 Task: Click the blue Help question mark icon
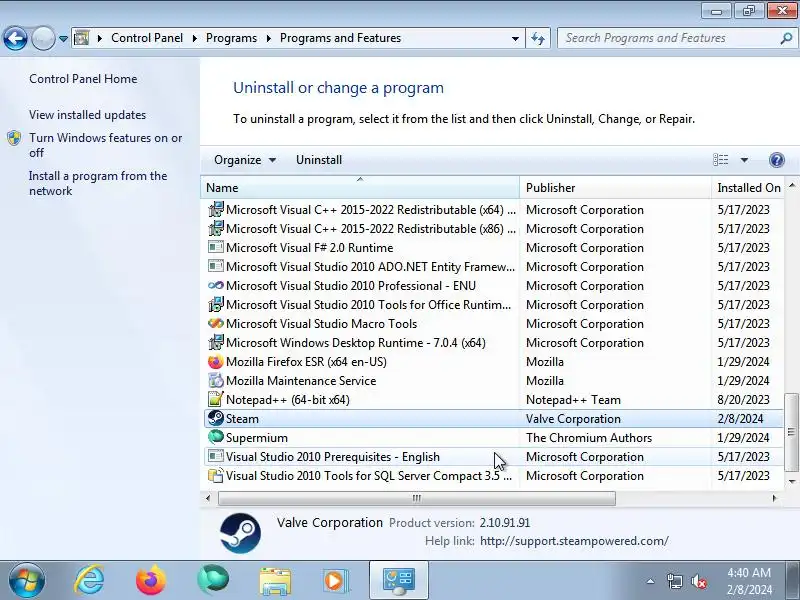777,160
